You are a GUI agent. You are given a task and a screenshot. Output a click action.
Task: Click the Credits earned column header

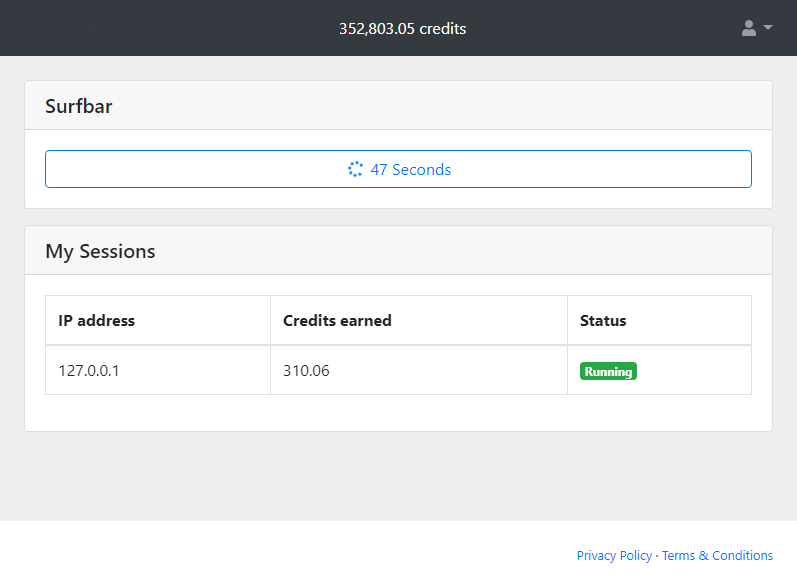pyautogui.click(x=337, y=321)
